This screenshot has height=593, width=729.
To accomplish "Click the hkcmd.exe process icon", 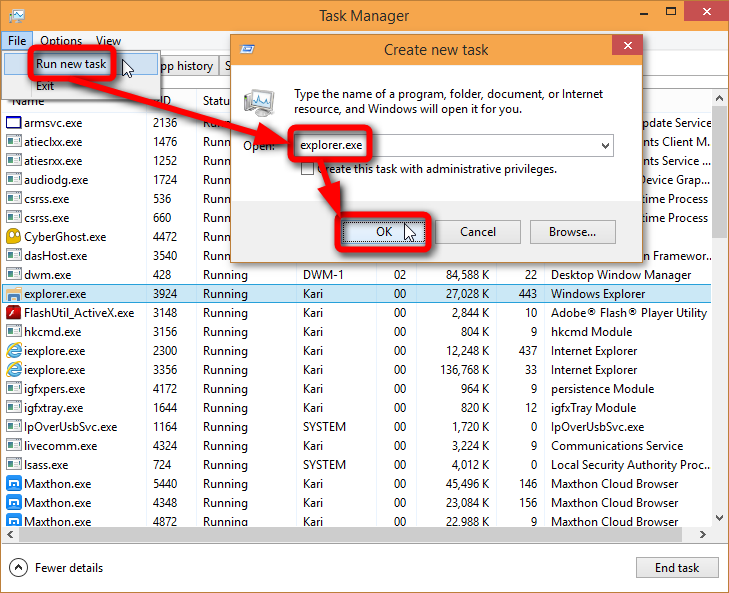I will click(x=13, y=332).
